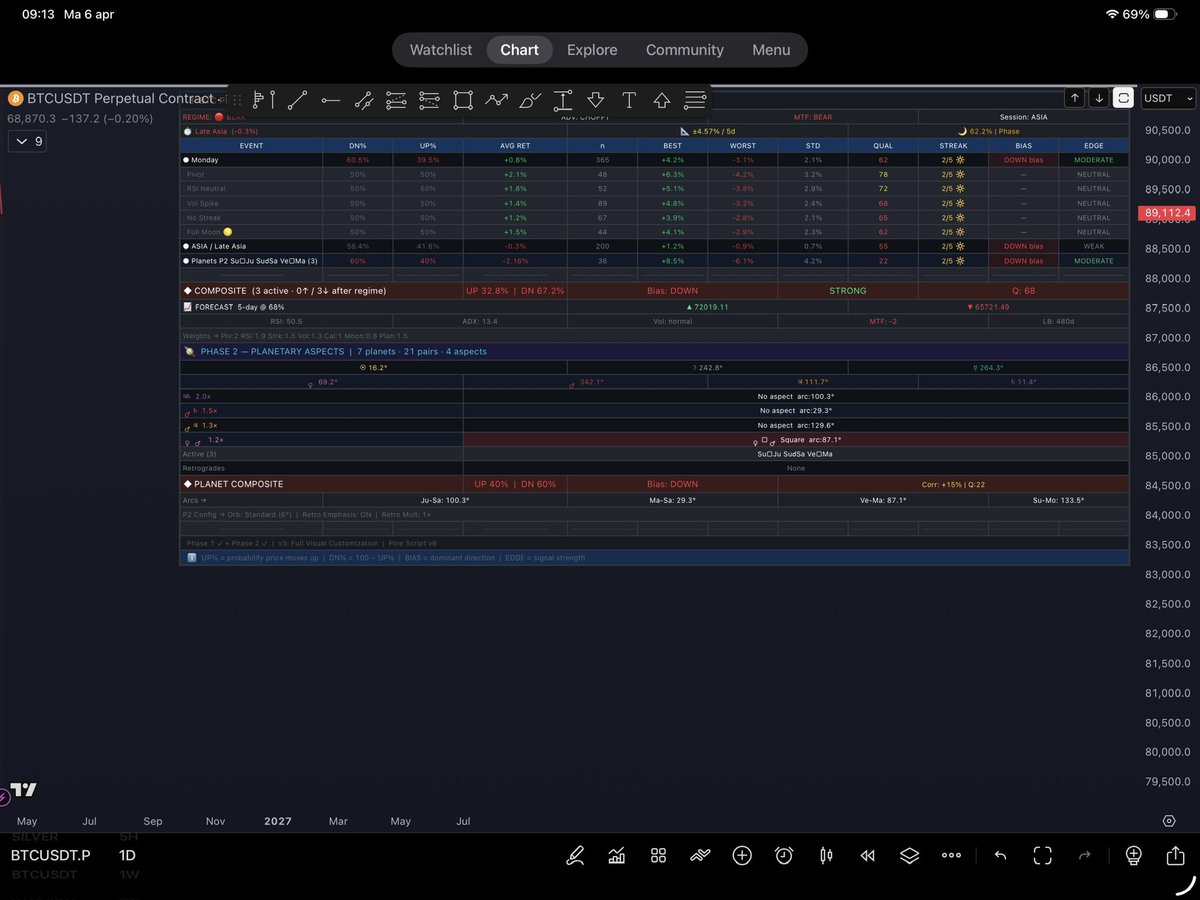
Task: Move the pane up with the up arrow button
Action: [1074, 98]
